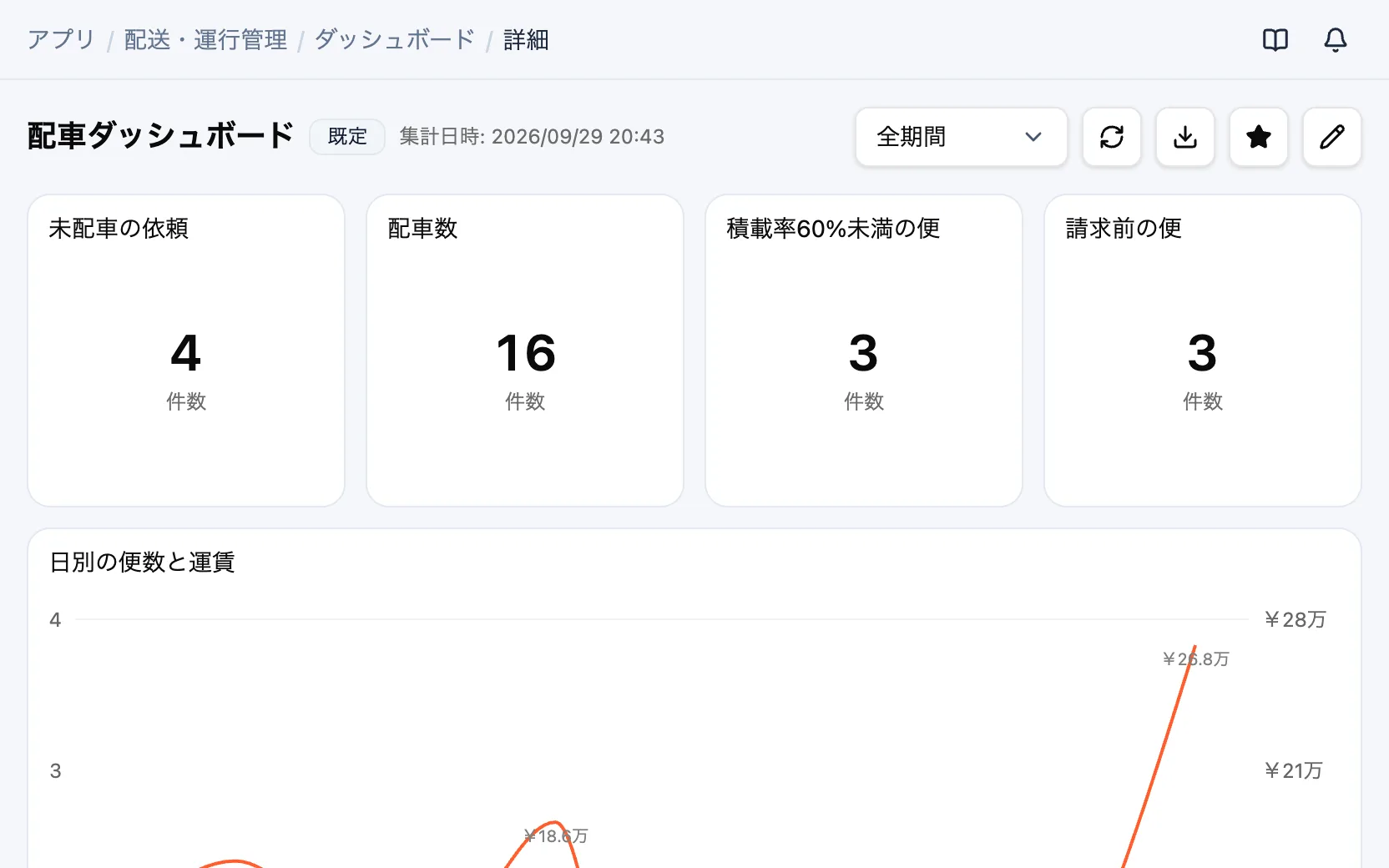The width and height of the screenshot is (1389, 868).
Task: Open the 全期間 period dropdown
Action: click(x=962, y=137)
